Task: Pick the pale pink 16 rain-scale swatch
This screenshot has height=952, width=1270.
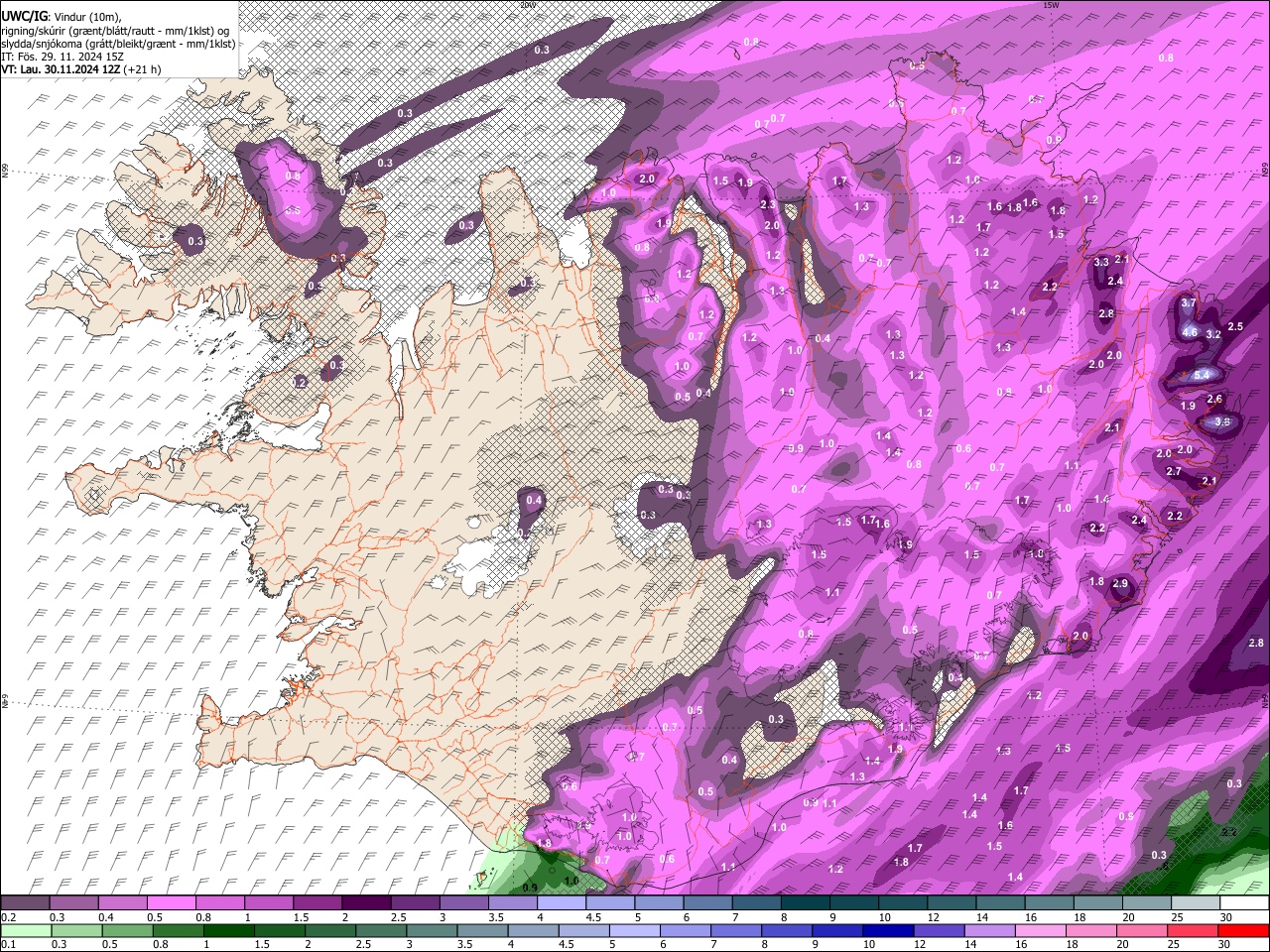Action: [x=1040, y=931]
